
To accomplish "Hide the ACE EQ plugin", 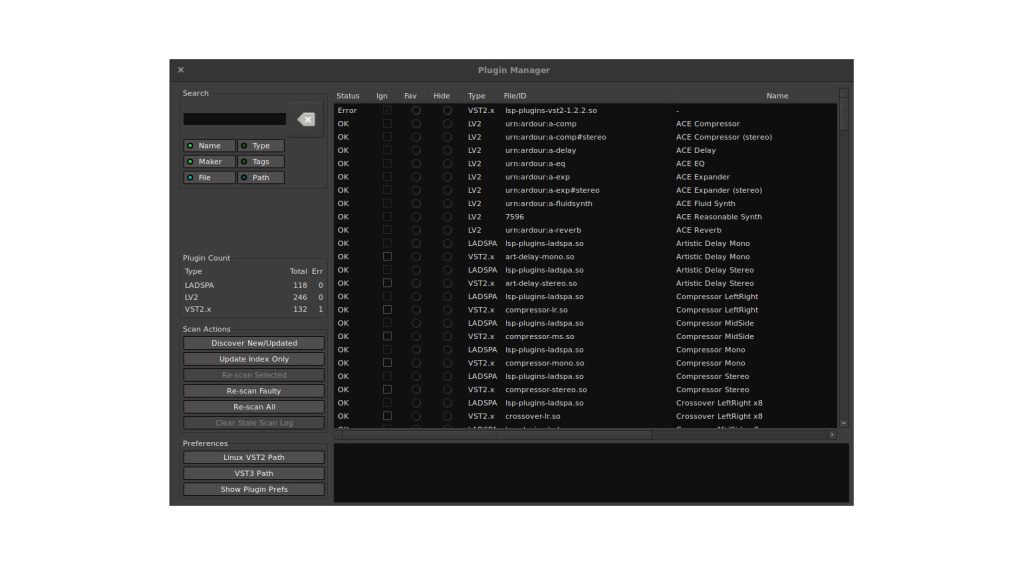I will (447, 163).
